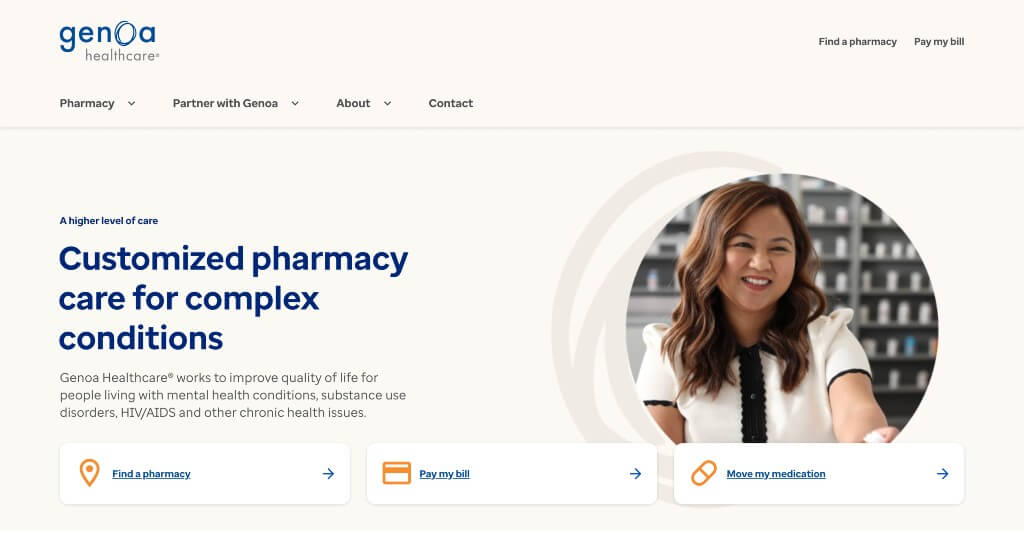Click the arrow in Move my medication card
Image resolution: width=1024 pixels, height=552 pixels.
(x=942, y=474)
